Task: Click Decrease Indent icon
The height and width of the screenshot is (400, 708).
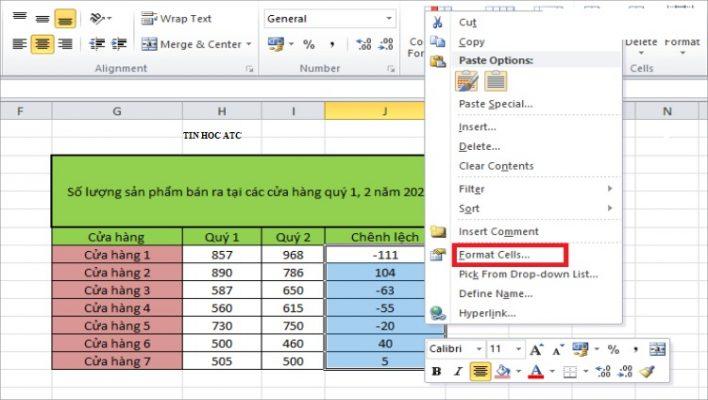Action: [x=97, y=44]
